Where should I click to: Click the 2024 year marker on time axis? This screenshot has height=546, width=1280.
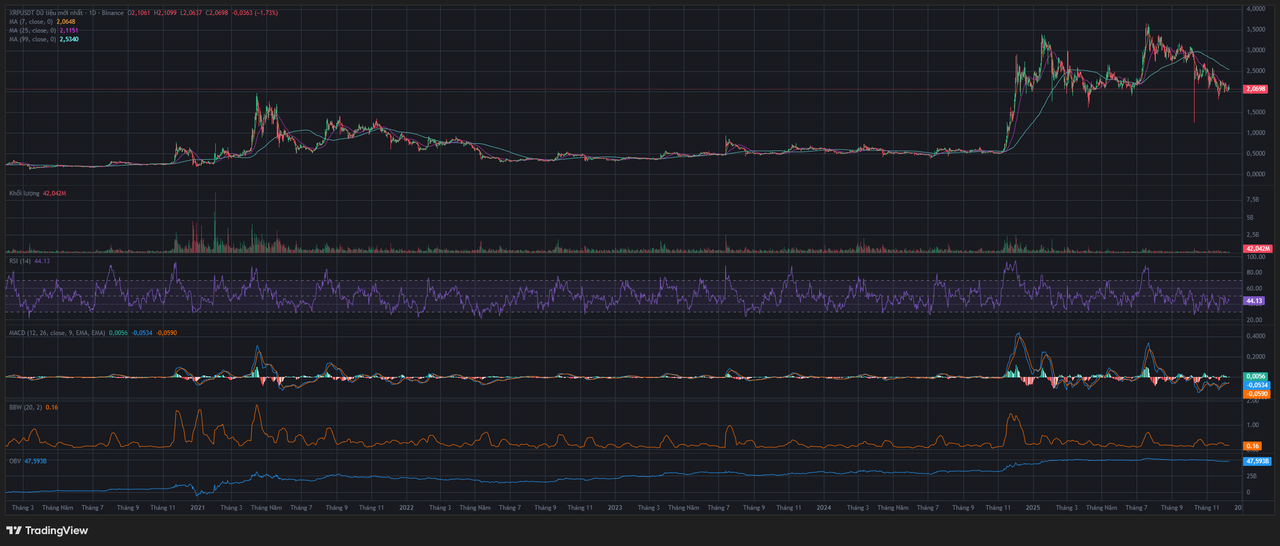(x=823, y=508)
